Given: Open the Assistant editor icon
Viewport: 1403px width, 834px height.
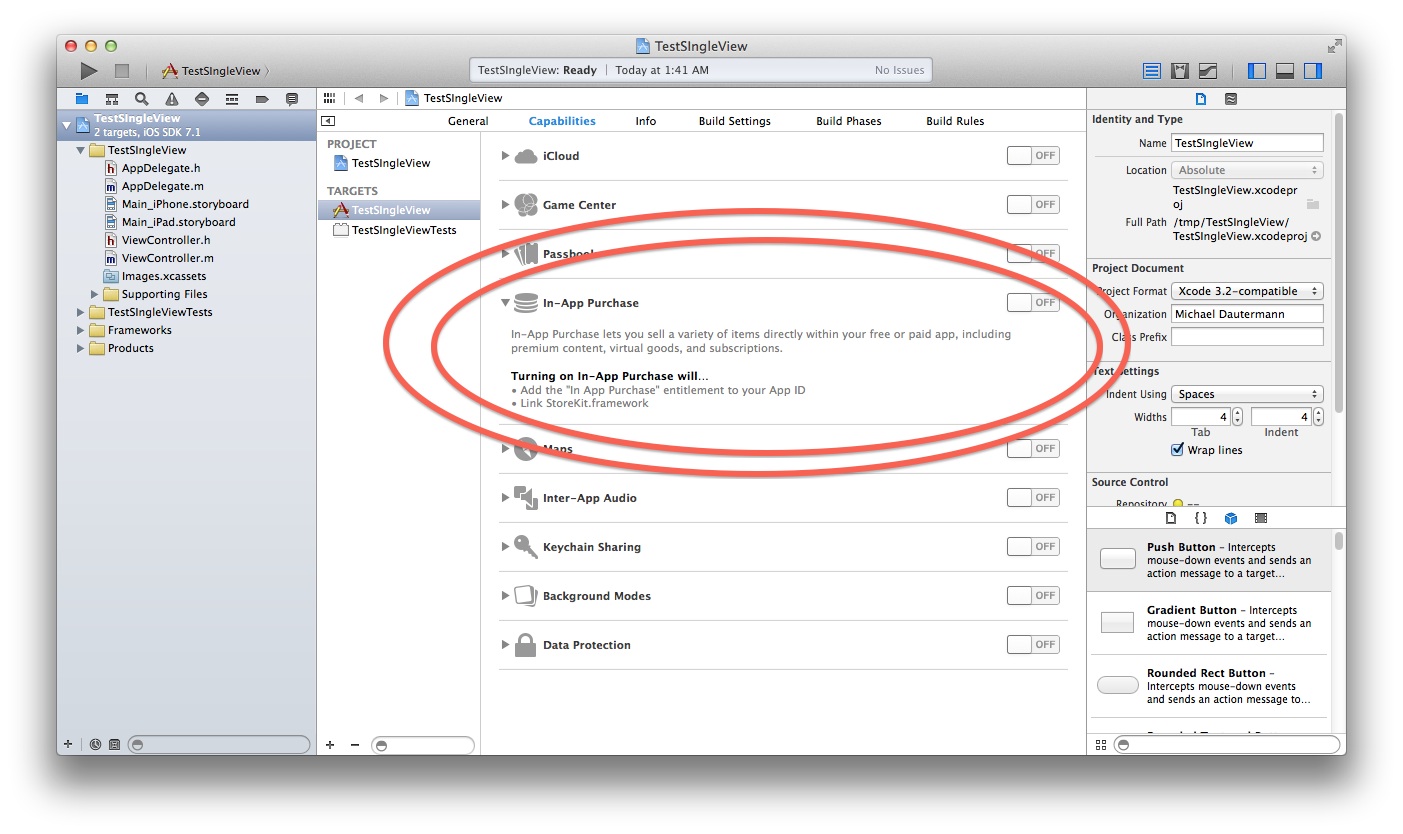Looking at the screenshot, I should tap(1180, 70).
